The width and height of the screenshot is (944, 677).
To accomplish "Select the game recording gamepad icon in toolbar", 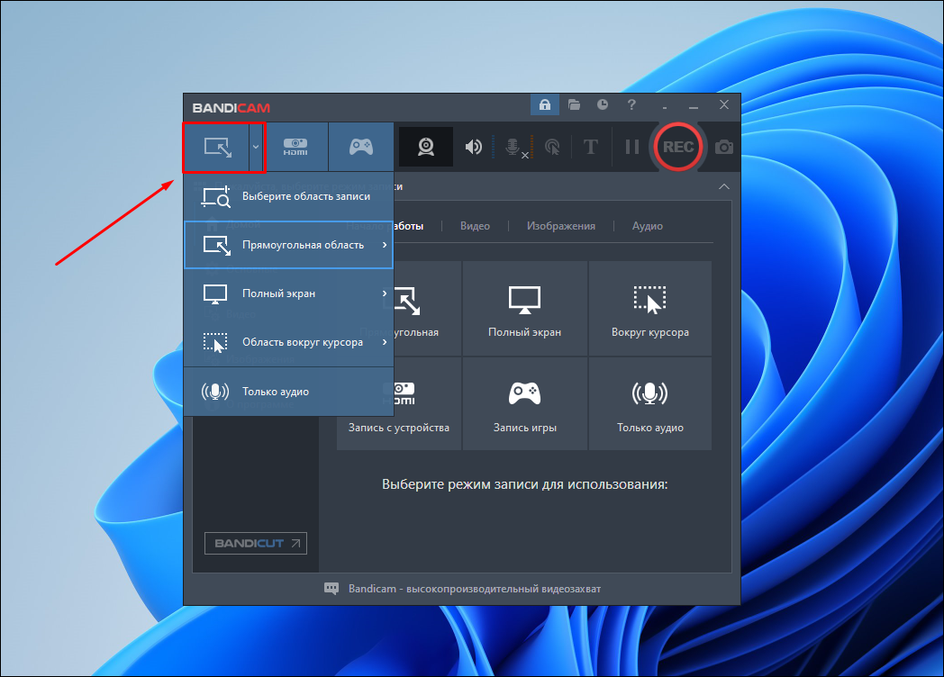I will click(360, 147).
